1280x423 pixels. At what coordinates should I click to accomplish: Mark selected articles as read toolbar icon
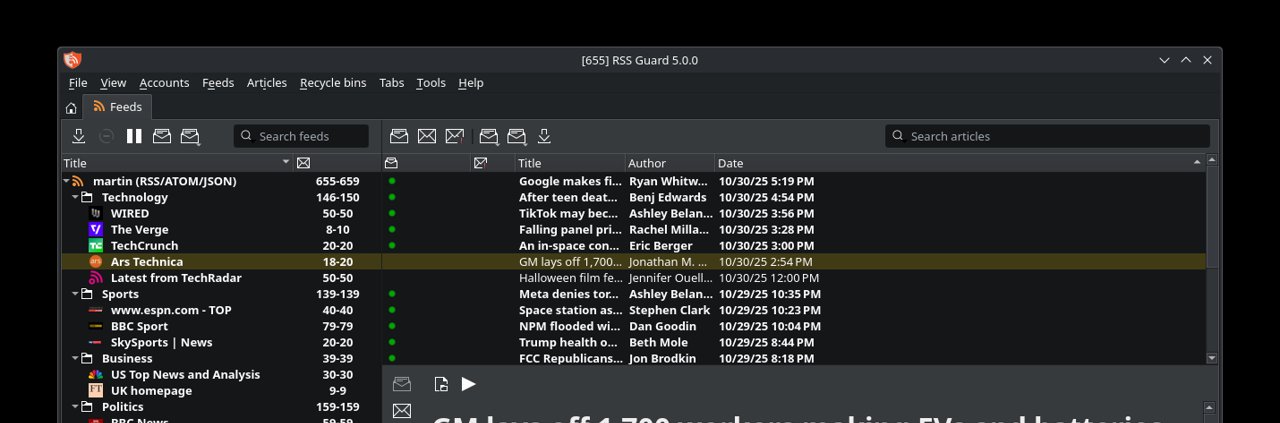tap(399, 136)
